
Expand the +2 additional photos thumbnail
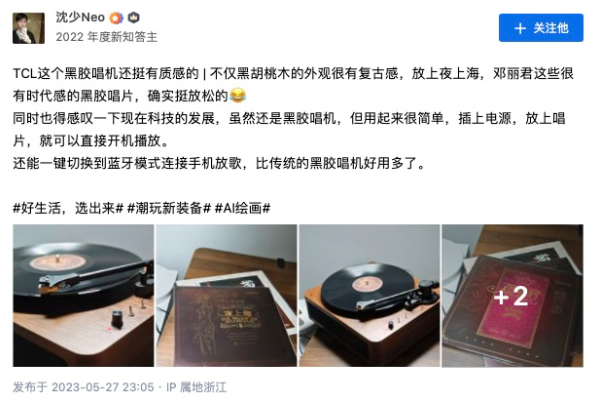pyautogui.click(x=512, y=296)
